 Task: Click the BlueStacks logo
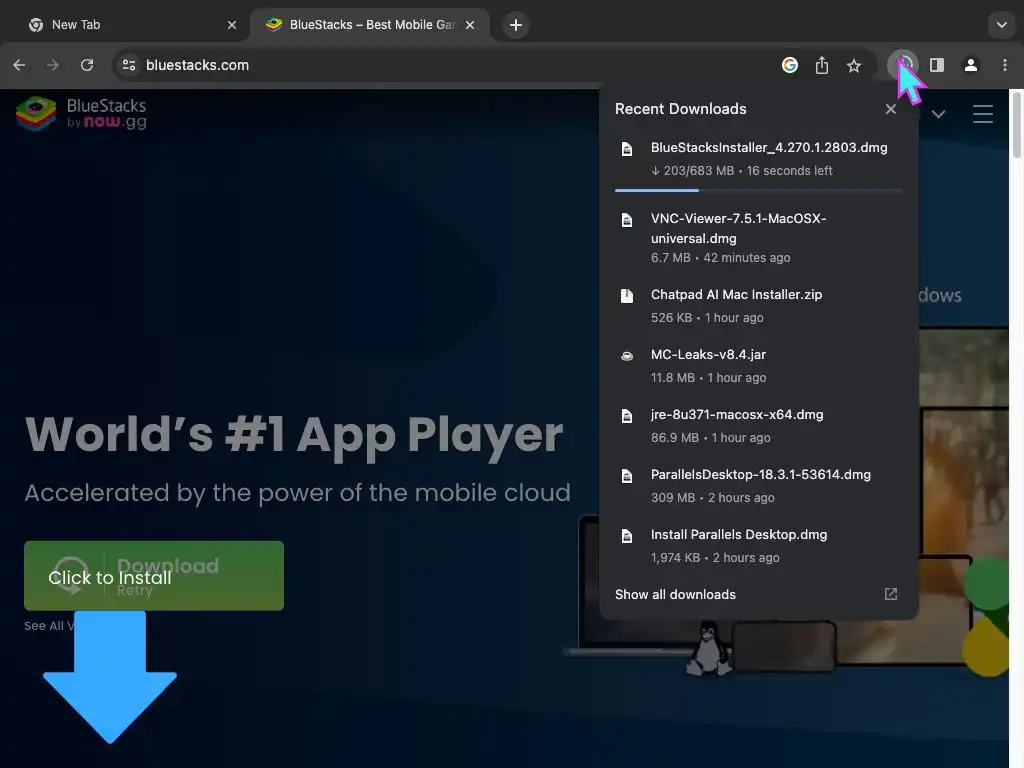[x=82, y=114]
